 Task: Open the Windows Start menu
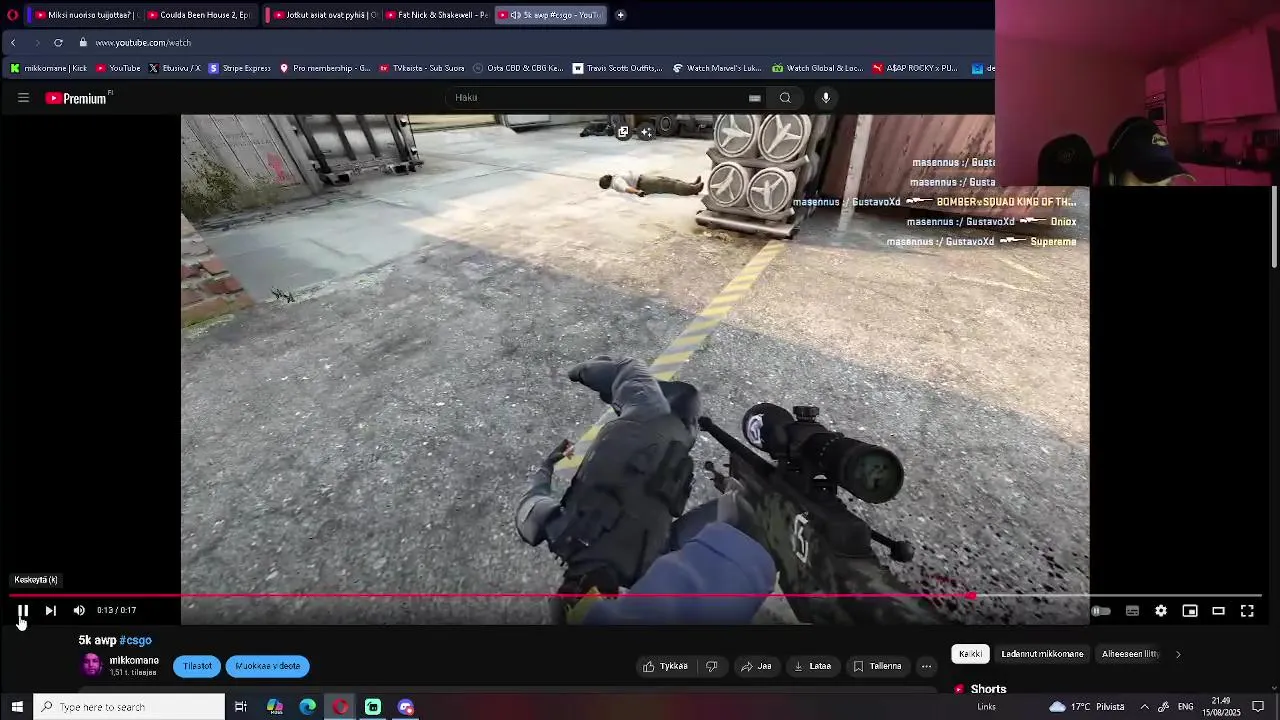(17, 707)
